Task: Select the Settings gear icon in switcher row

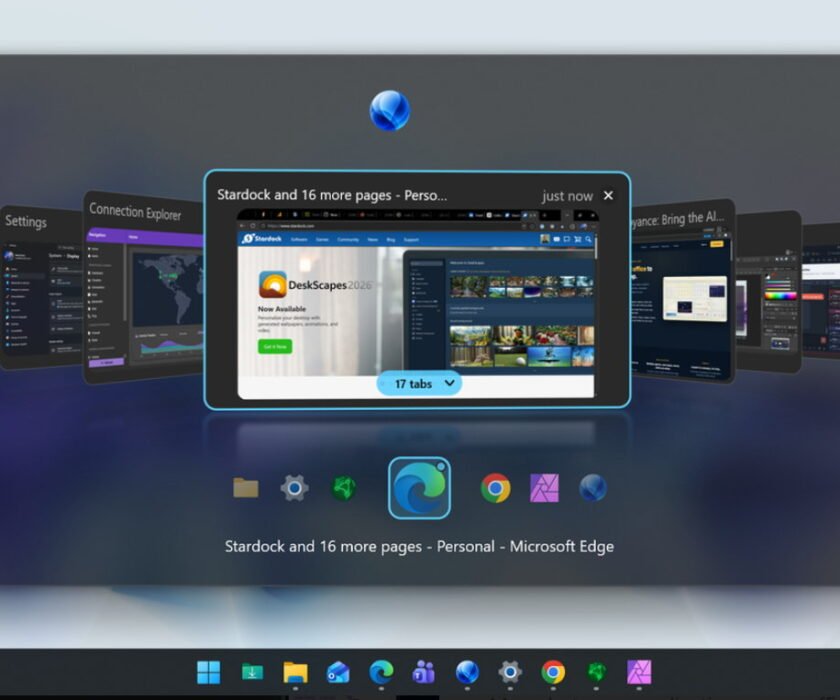Action: coord(294,488)
